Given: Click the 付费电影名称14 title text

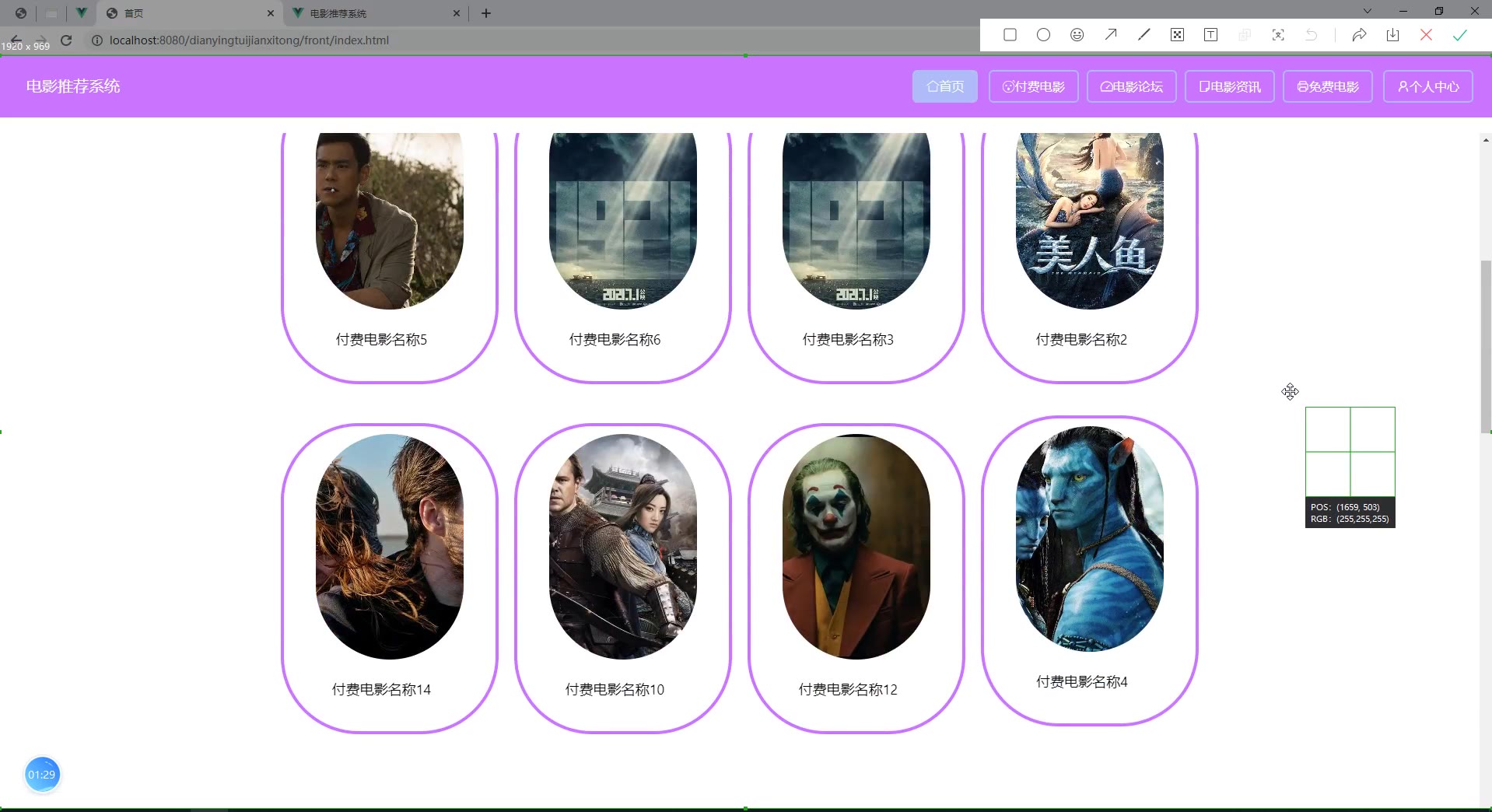Looking at the screenshot, I should pyautogui.click(x=381, y=689).
